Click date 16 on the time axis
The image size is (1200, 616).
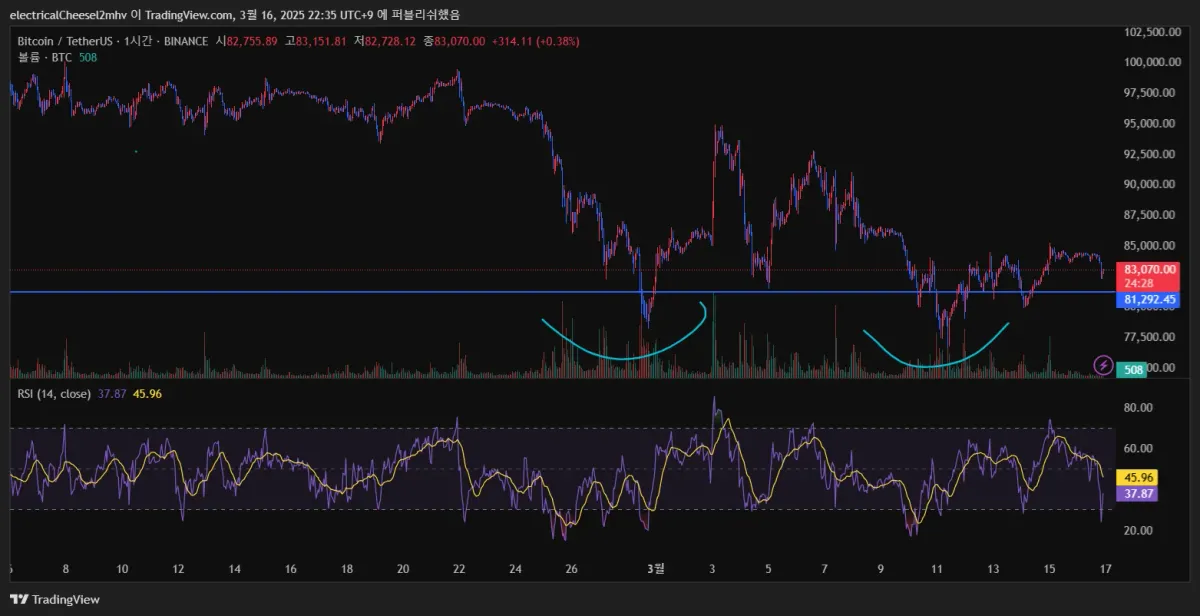tap(290, 568)
